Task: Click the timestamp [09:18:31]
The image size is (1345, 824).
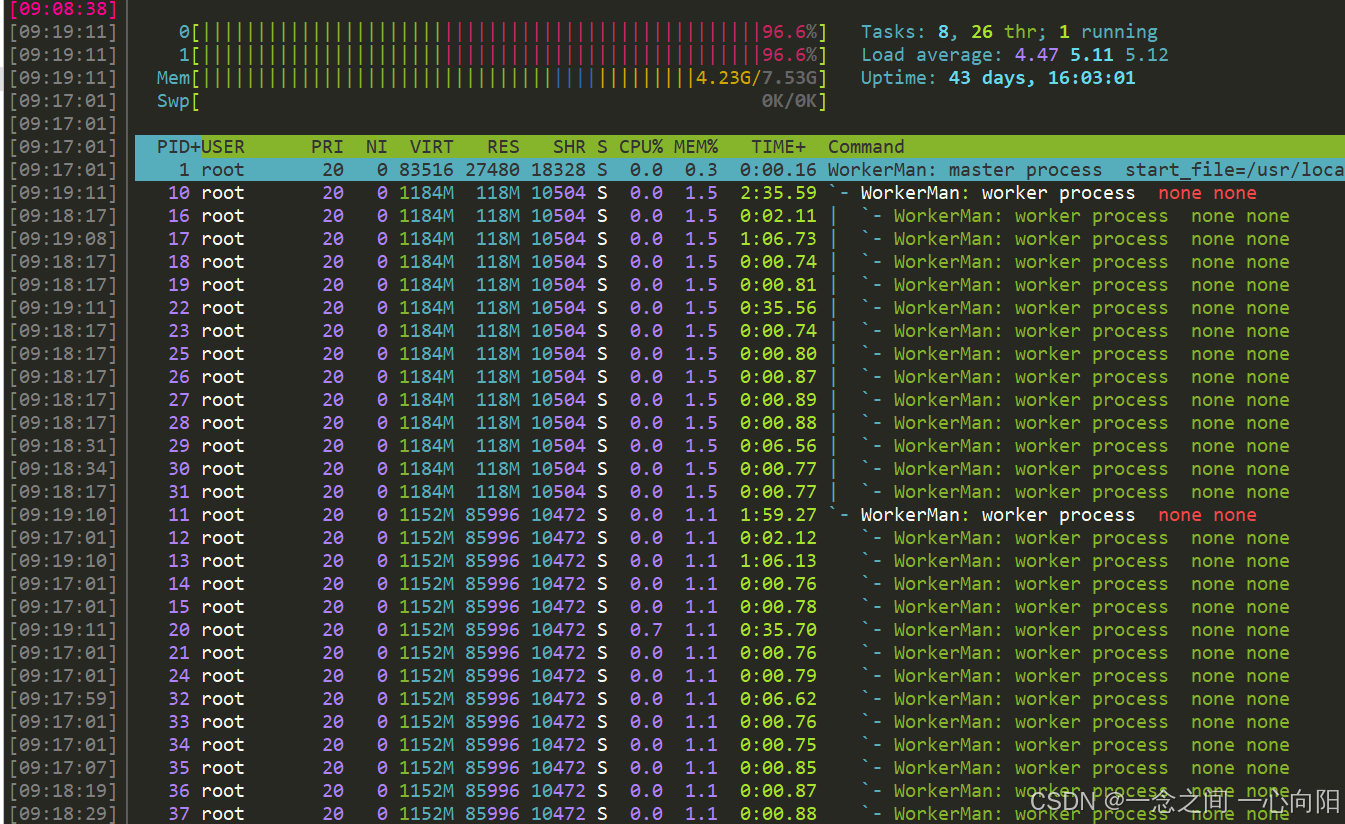Action: pos(63,446)
